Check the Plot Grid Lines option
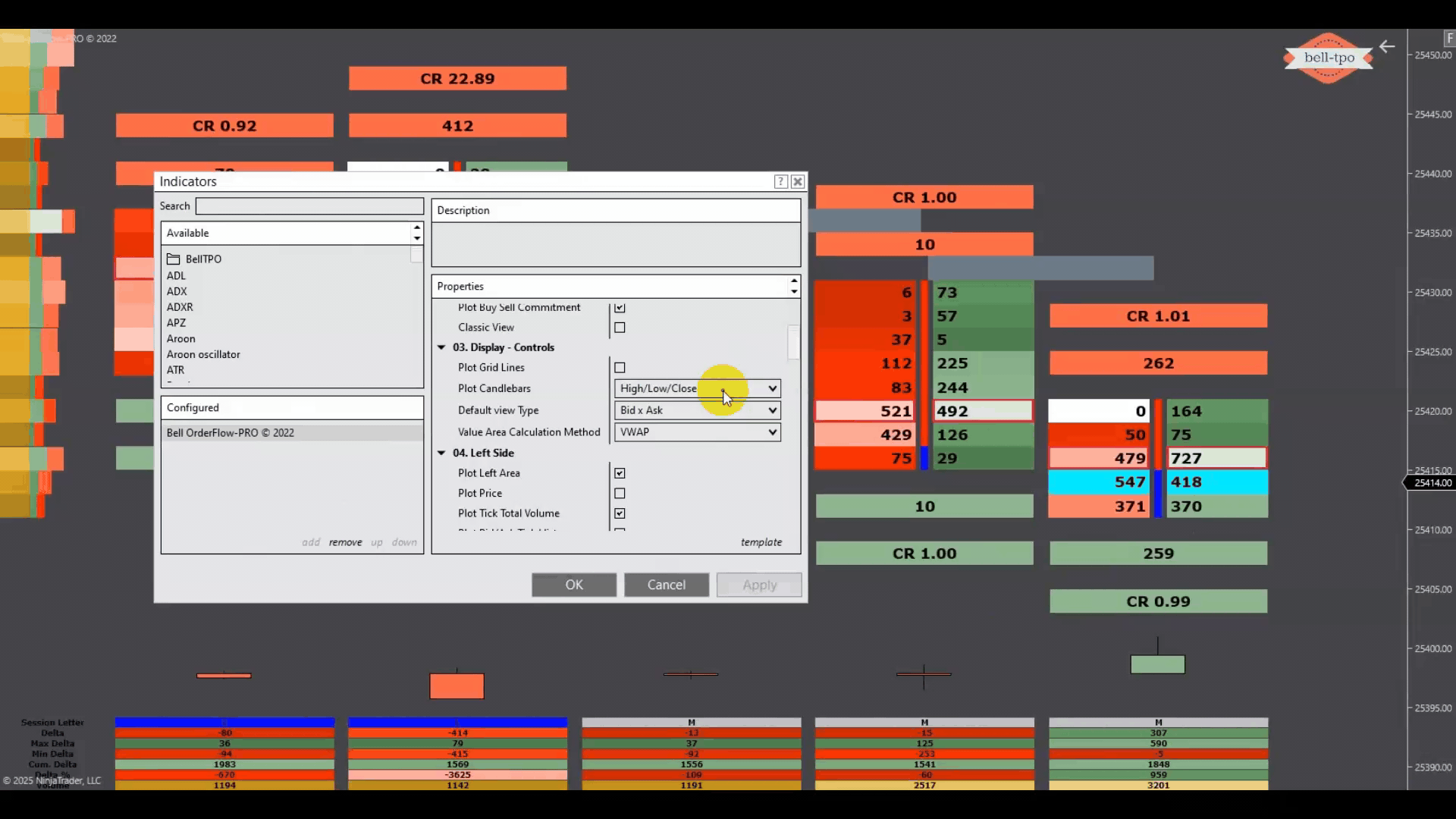Viewport: 1456px width, 819px height. click(620, 368)
